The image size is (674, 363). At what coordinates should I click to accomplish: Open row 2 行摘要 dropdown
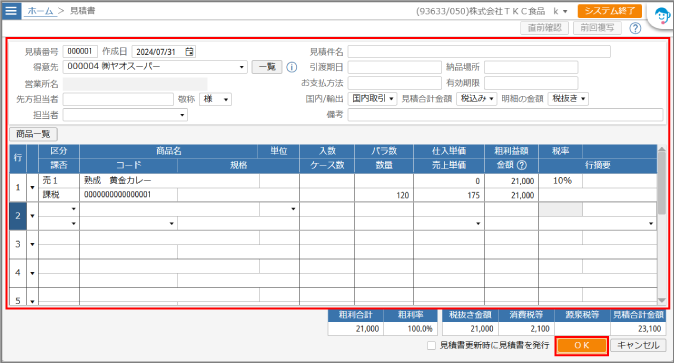[651, 223]
